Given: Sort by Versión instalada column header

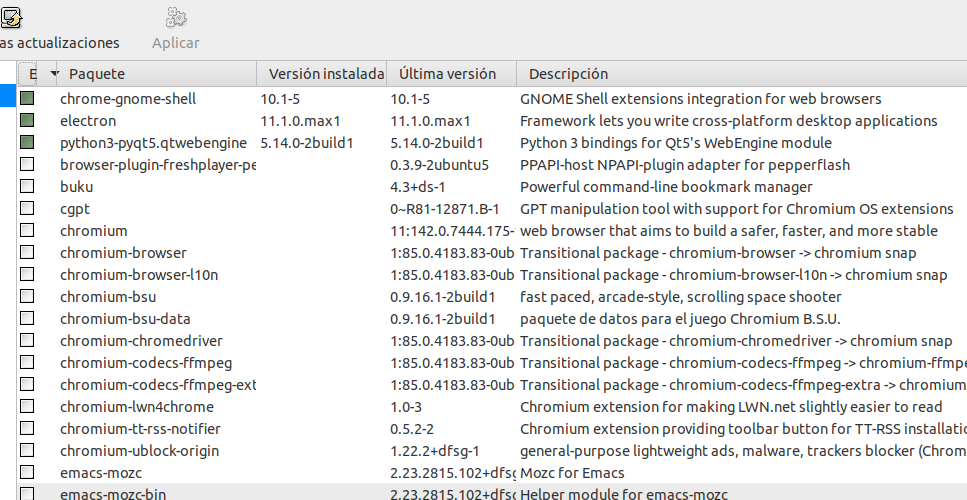Looking at the screenshot, I should pyautogui.click(x=326, y=74).
